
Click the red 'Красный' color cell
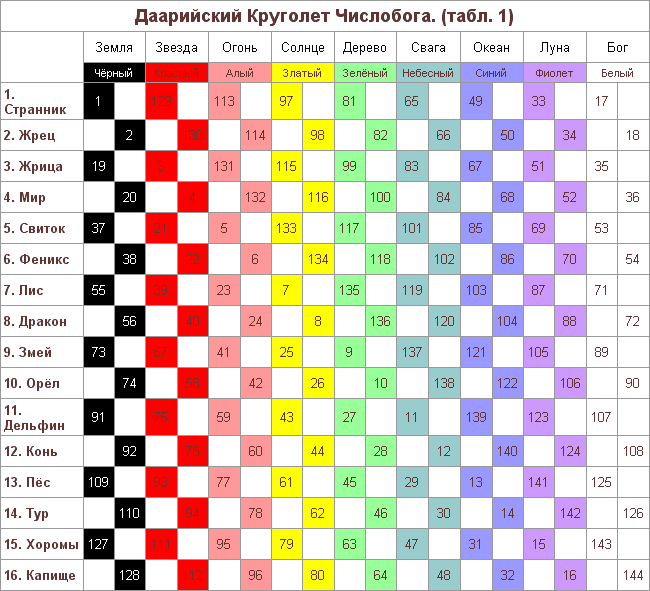pos(177,73)
